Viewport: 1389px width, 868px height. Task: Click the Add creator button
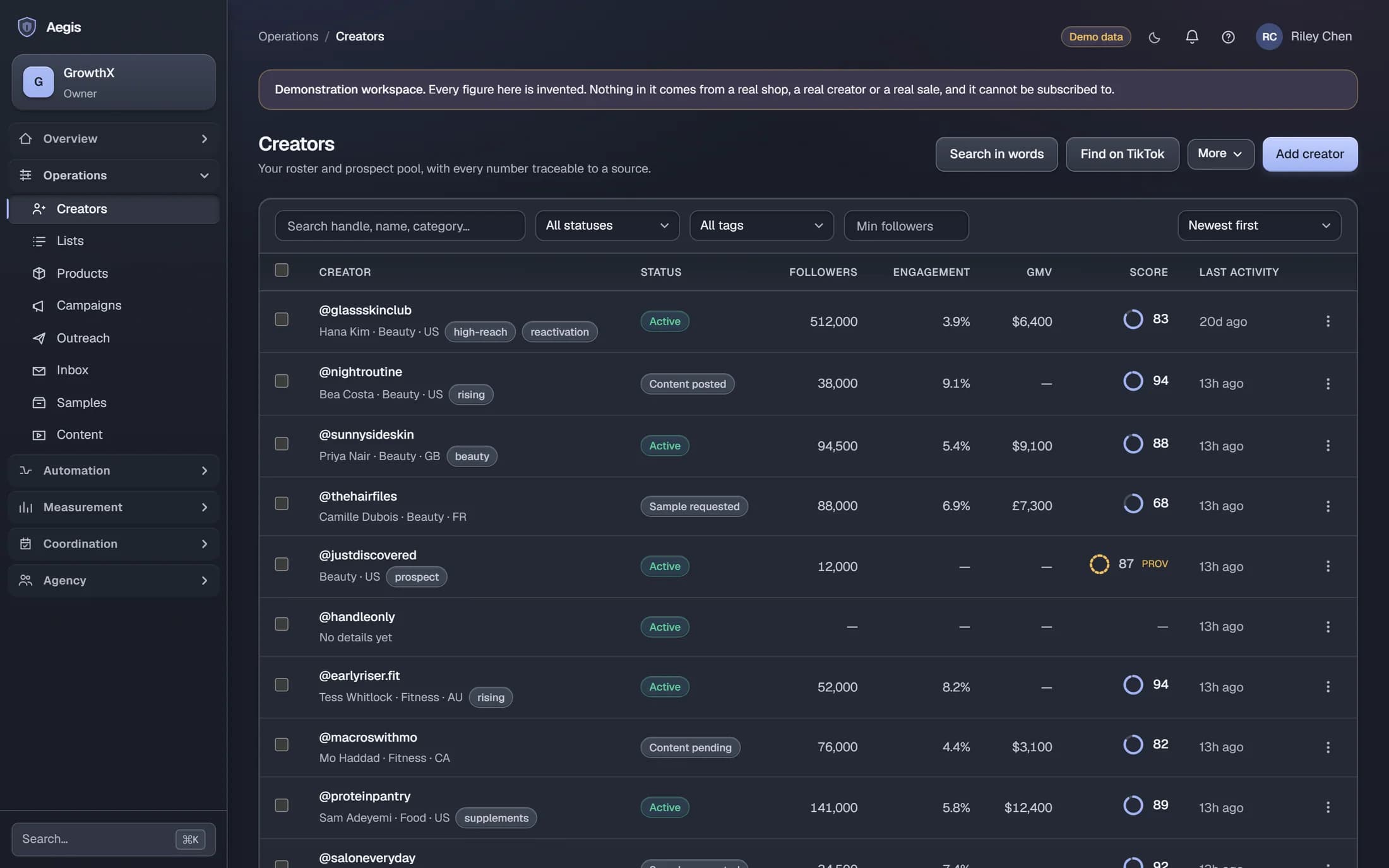pos(1309,154)
